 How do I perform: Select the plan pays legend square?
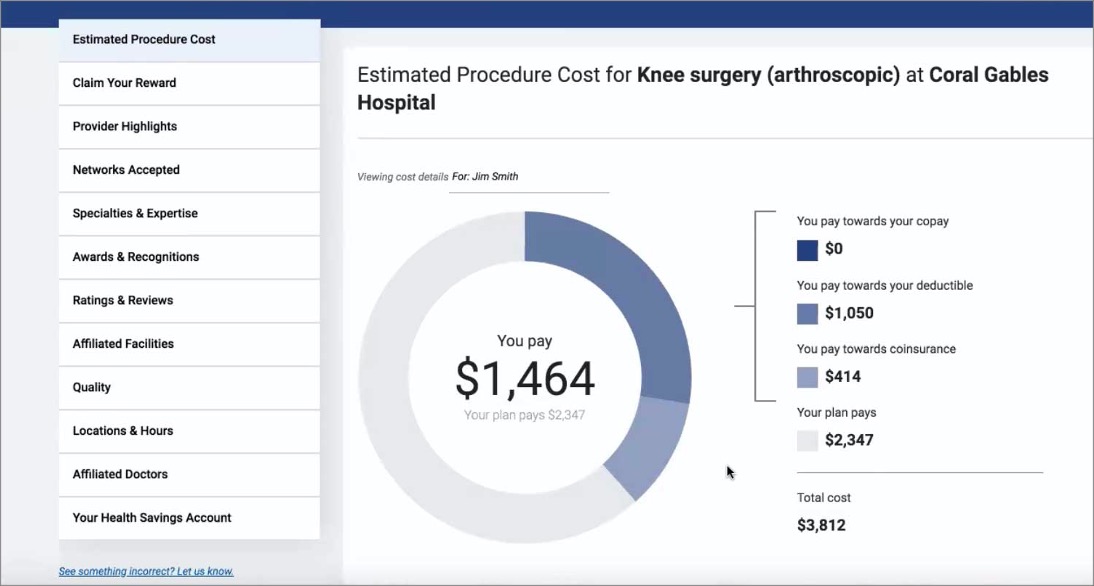pos(806,440)
